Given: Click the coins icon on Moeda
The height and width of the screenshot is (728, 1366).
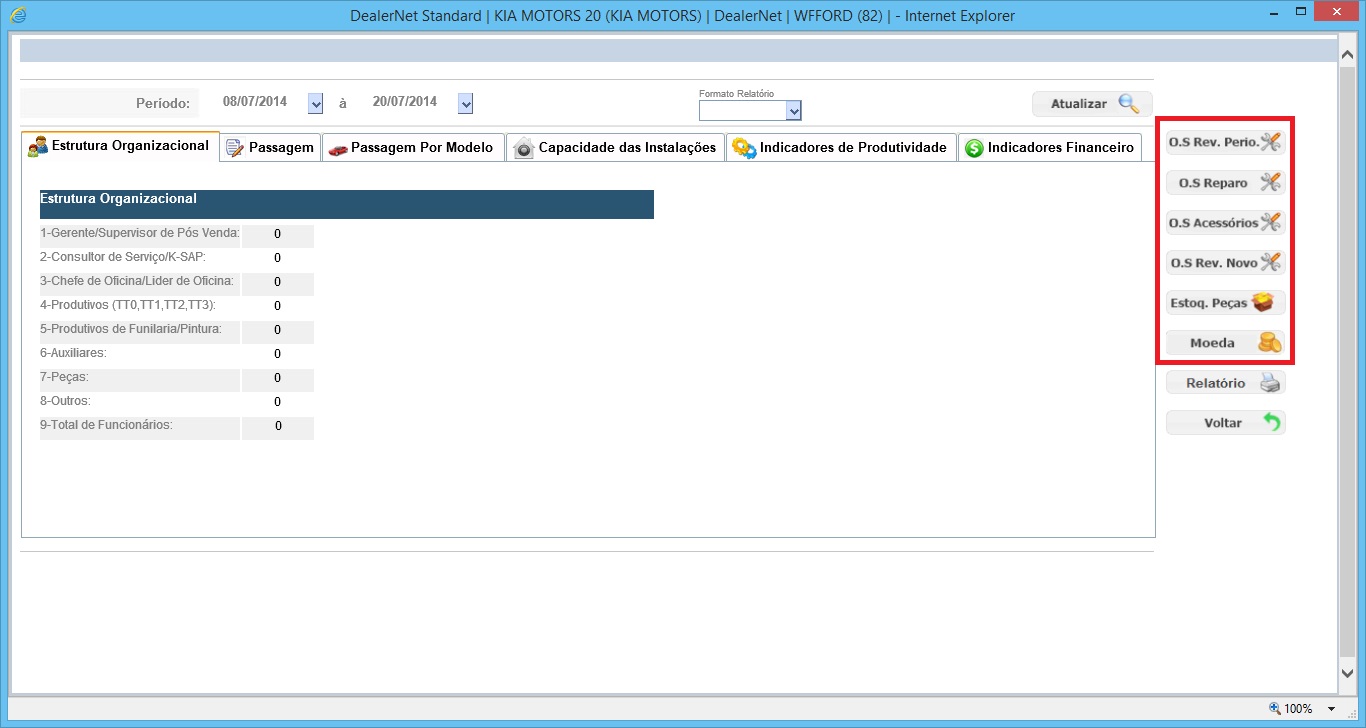Looking at the screenshot, I should coord(1269,342).
